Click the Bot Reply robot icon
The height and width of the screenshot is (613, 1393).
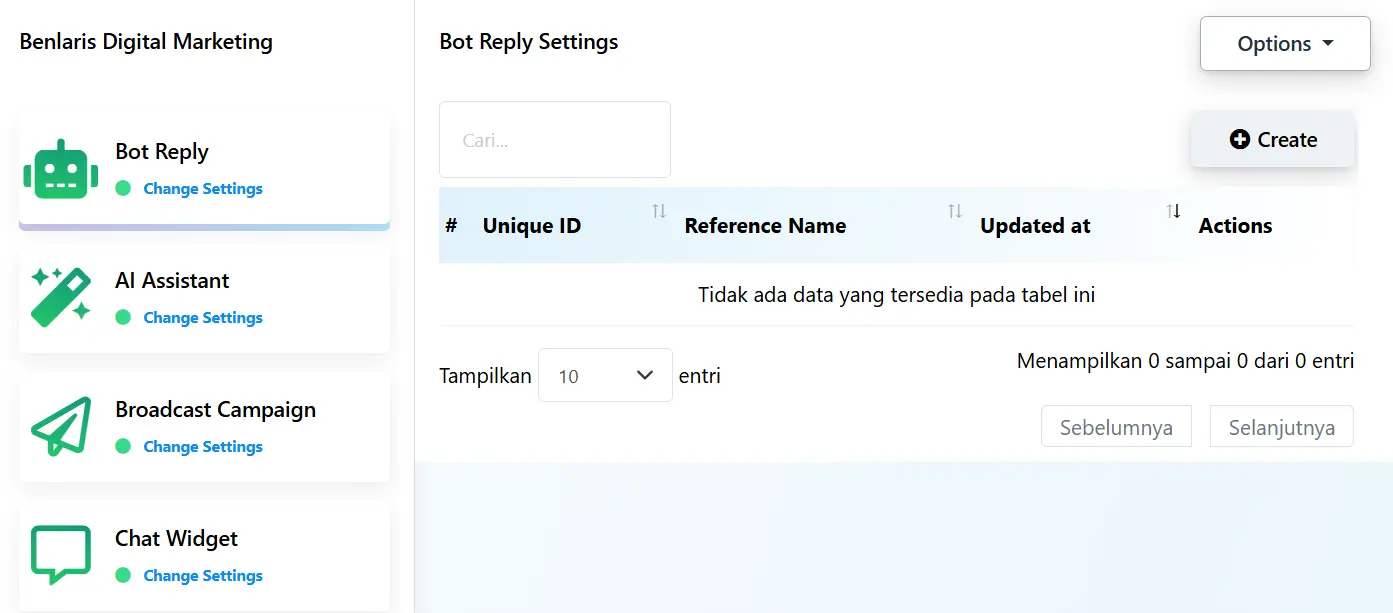click(61, 169)
